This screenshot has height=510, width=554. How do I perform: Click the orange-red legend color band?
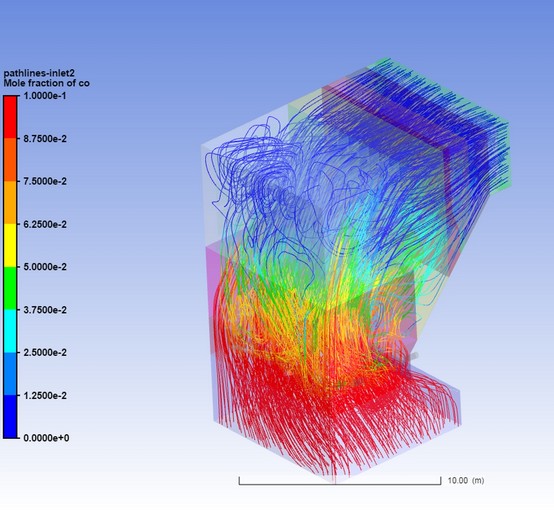(10, 160)
